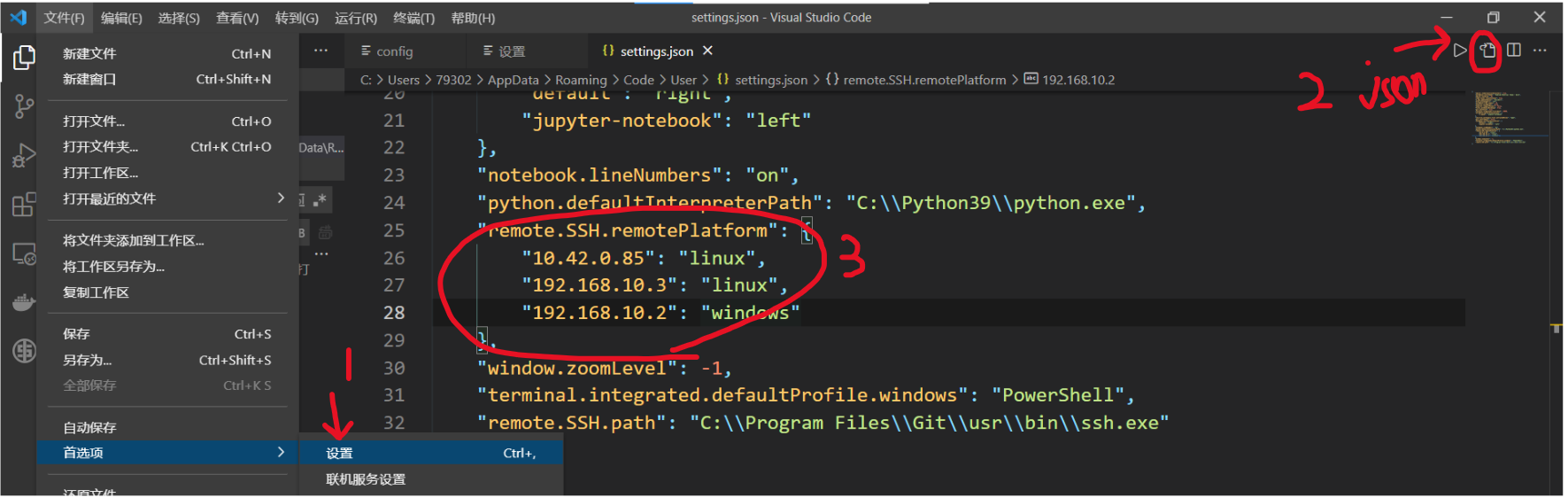This screenshot has width=1568, height=498.
Task: Choose 将文件夹添加到工作区... entry
Action: click(x=166, y=240)
